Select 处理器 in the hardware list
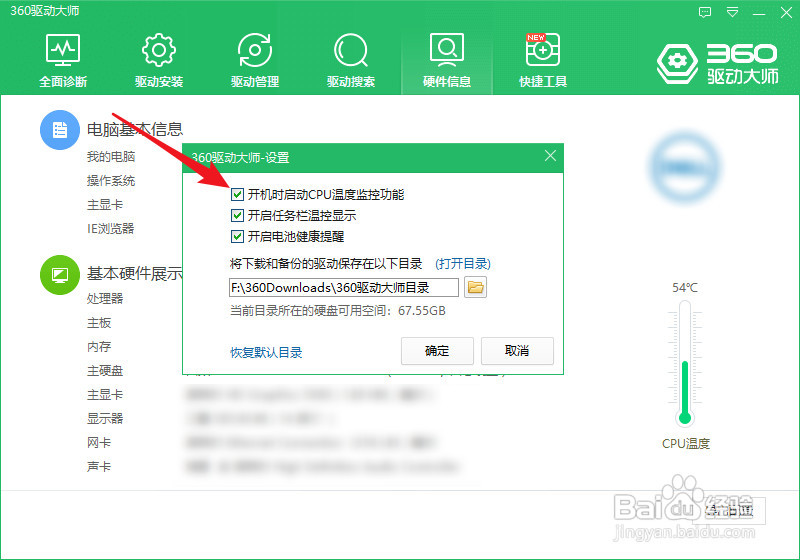 click(x=105, y=298)
